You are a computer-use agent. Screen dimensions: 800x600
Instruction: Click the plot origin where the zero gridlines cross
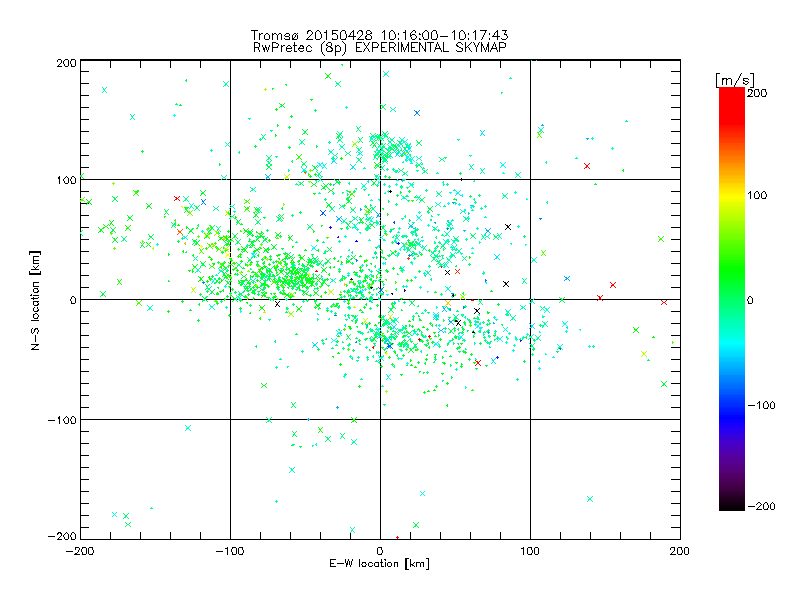coord(380,299)
